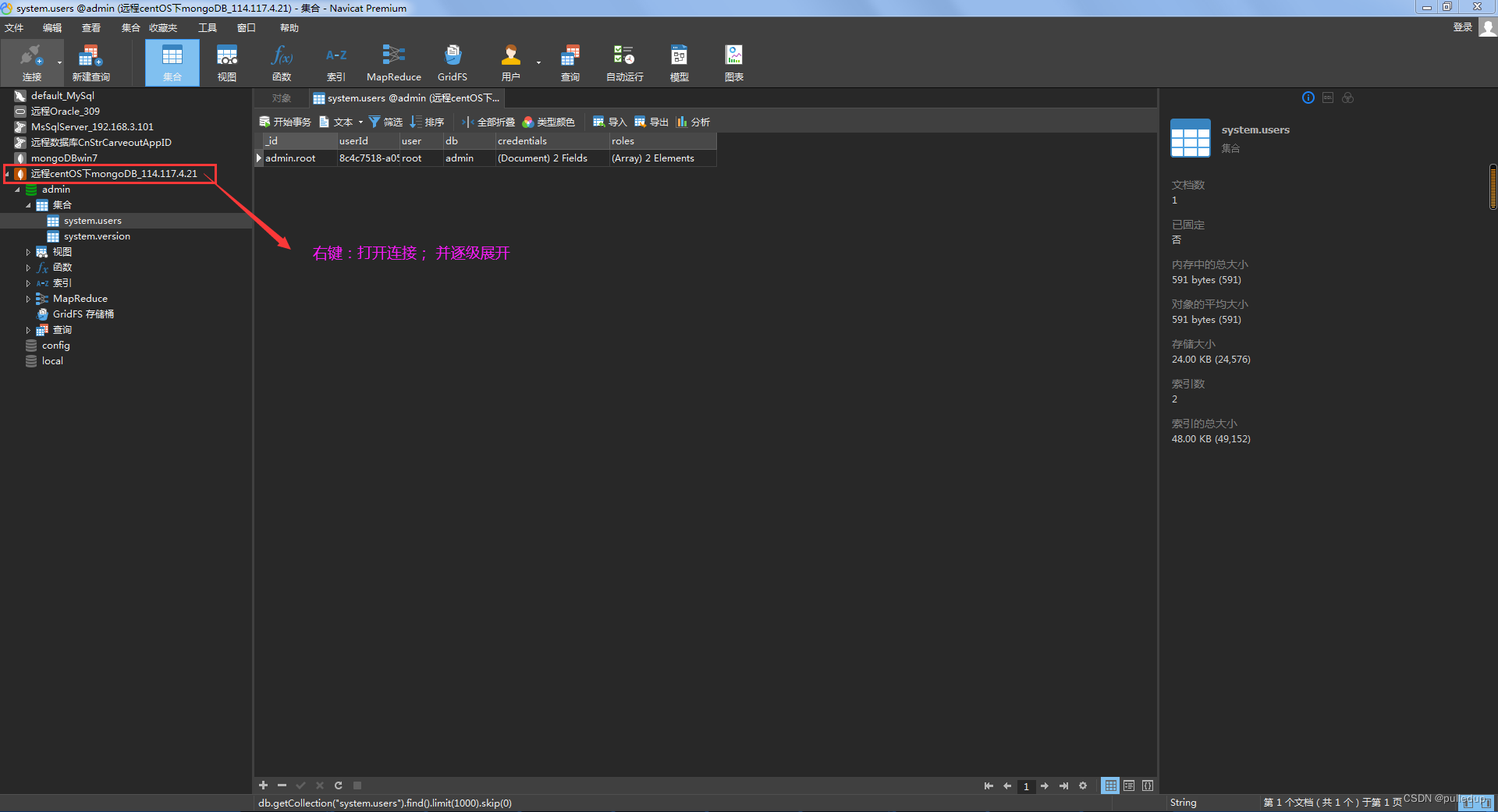This screenshot has width=1498, height=812.
Task: Open the 查看 (View) menu
Action: tap(91, 27)
